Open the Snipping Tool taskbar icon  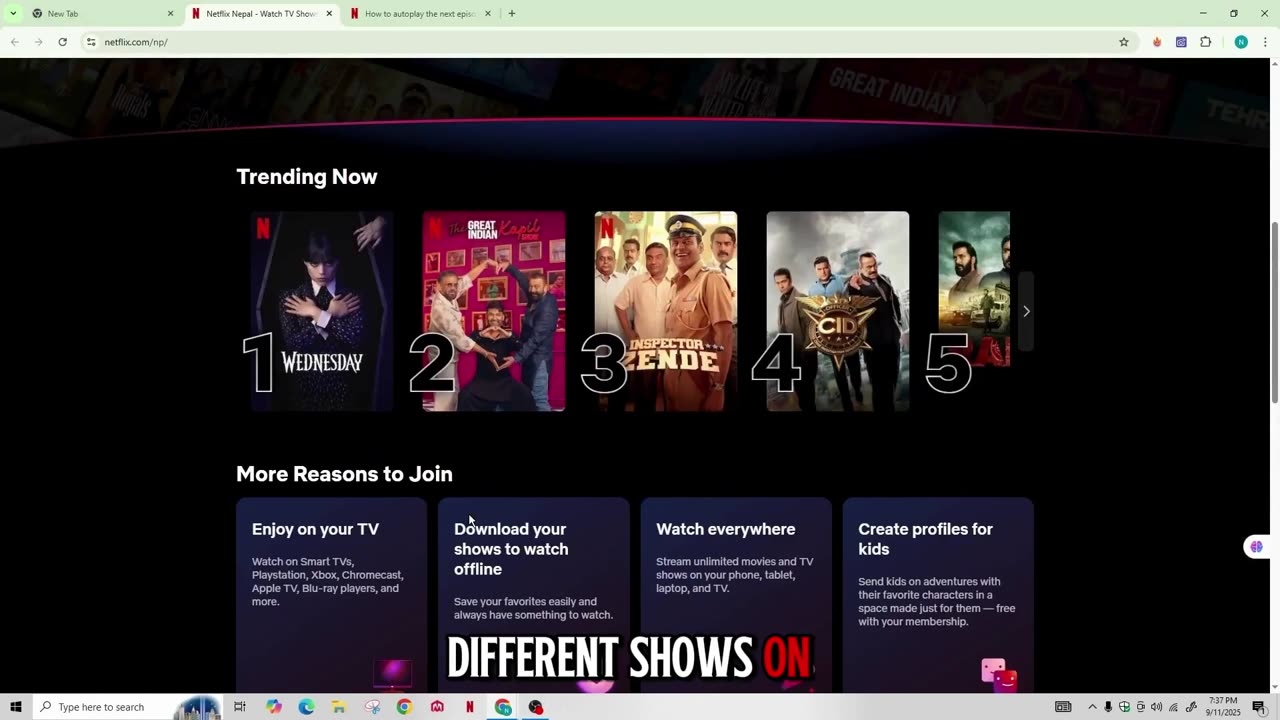372,707
